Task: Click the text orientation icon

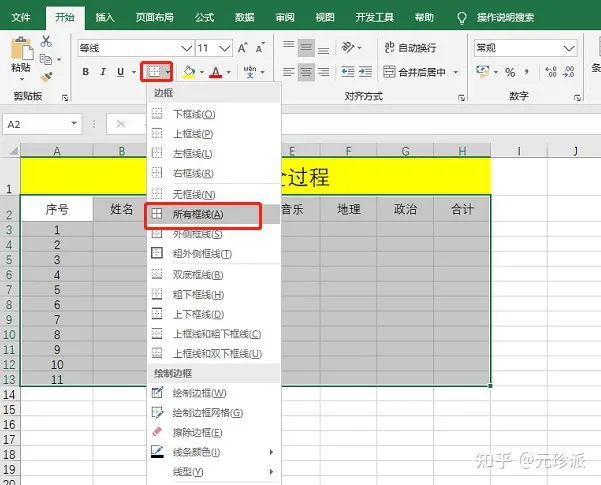Action: pyautogui.click(x=348, y=47)
